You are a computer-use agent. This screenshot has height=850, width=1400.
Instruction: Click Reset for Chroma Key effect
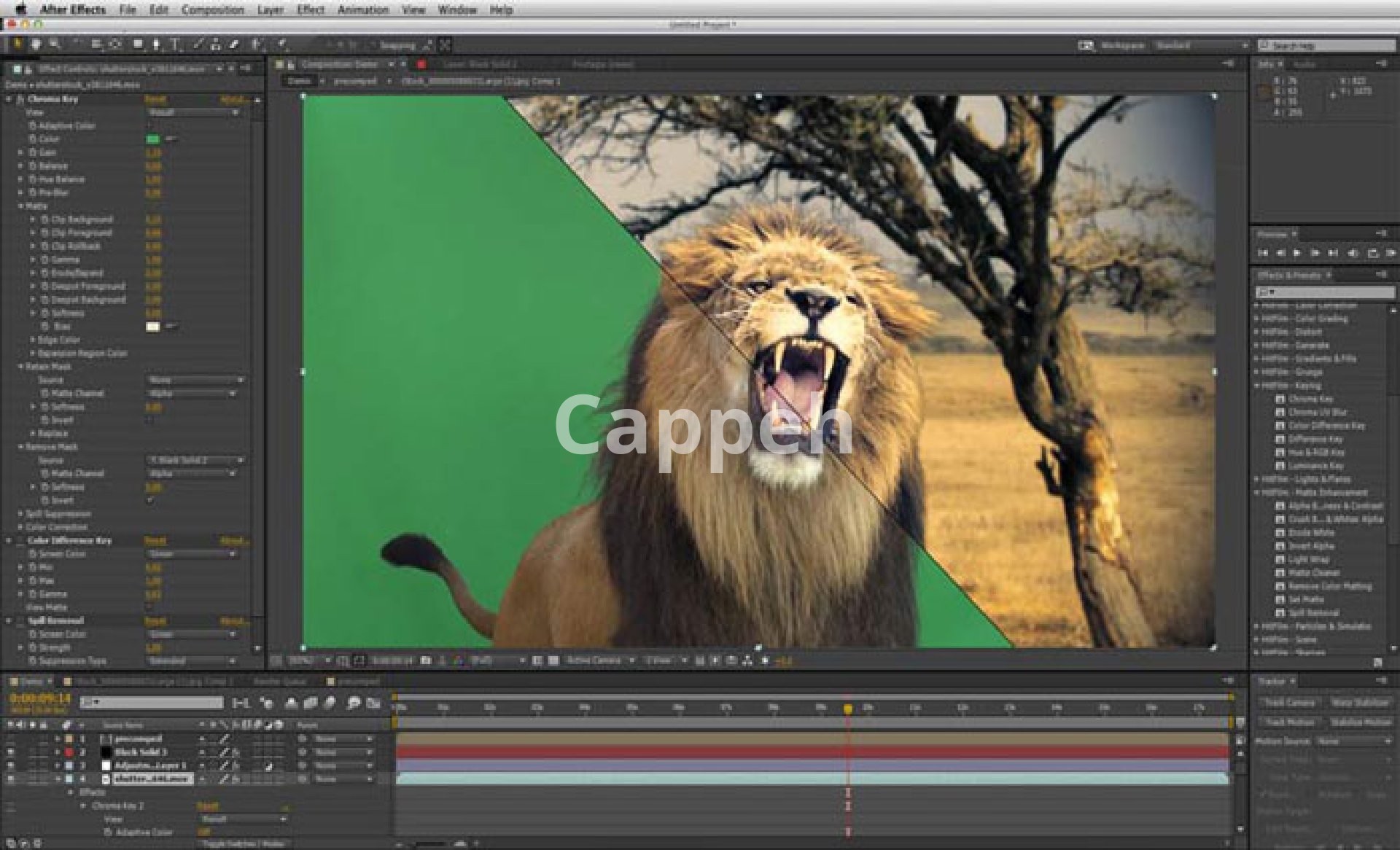155,99
